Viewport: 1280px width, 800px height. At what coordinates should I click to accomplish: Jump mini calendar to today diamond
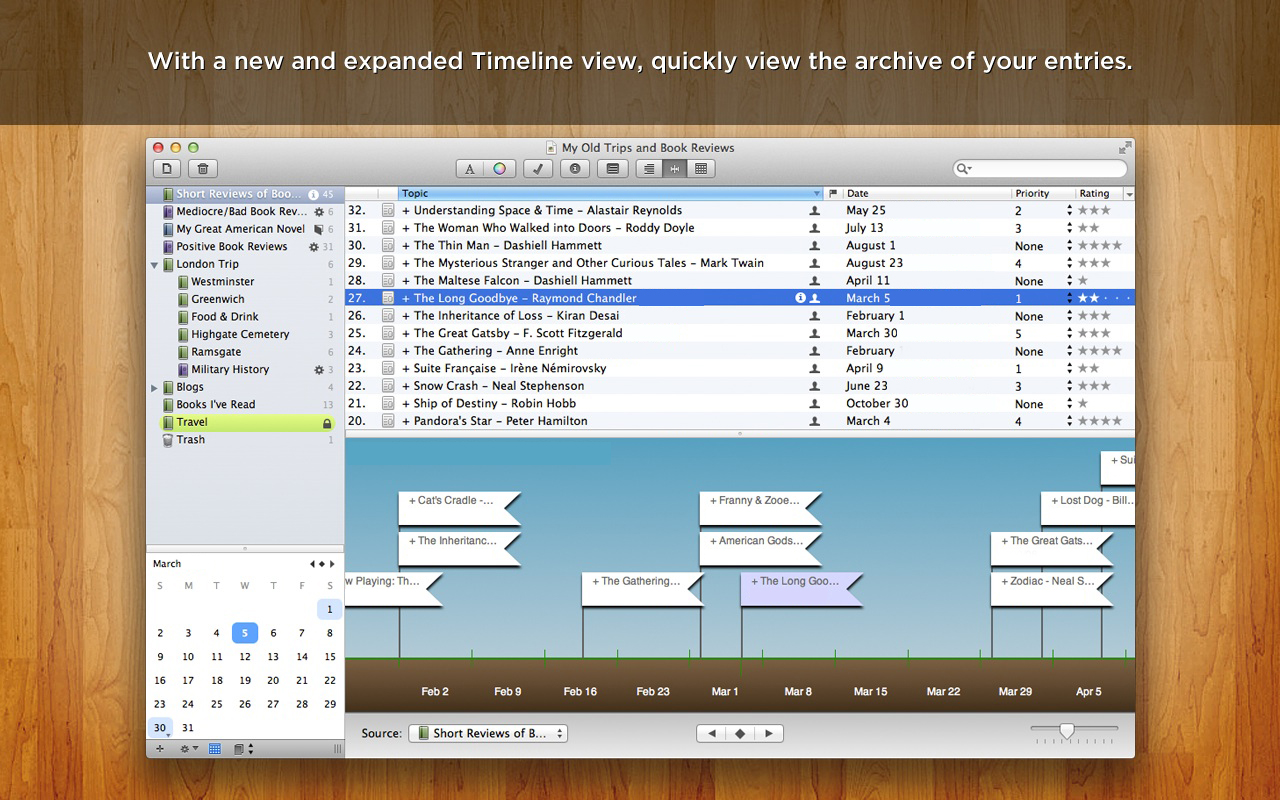pyautogui.click(x=322, y=564)
